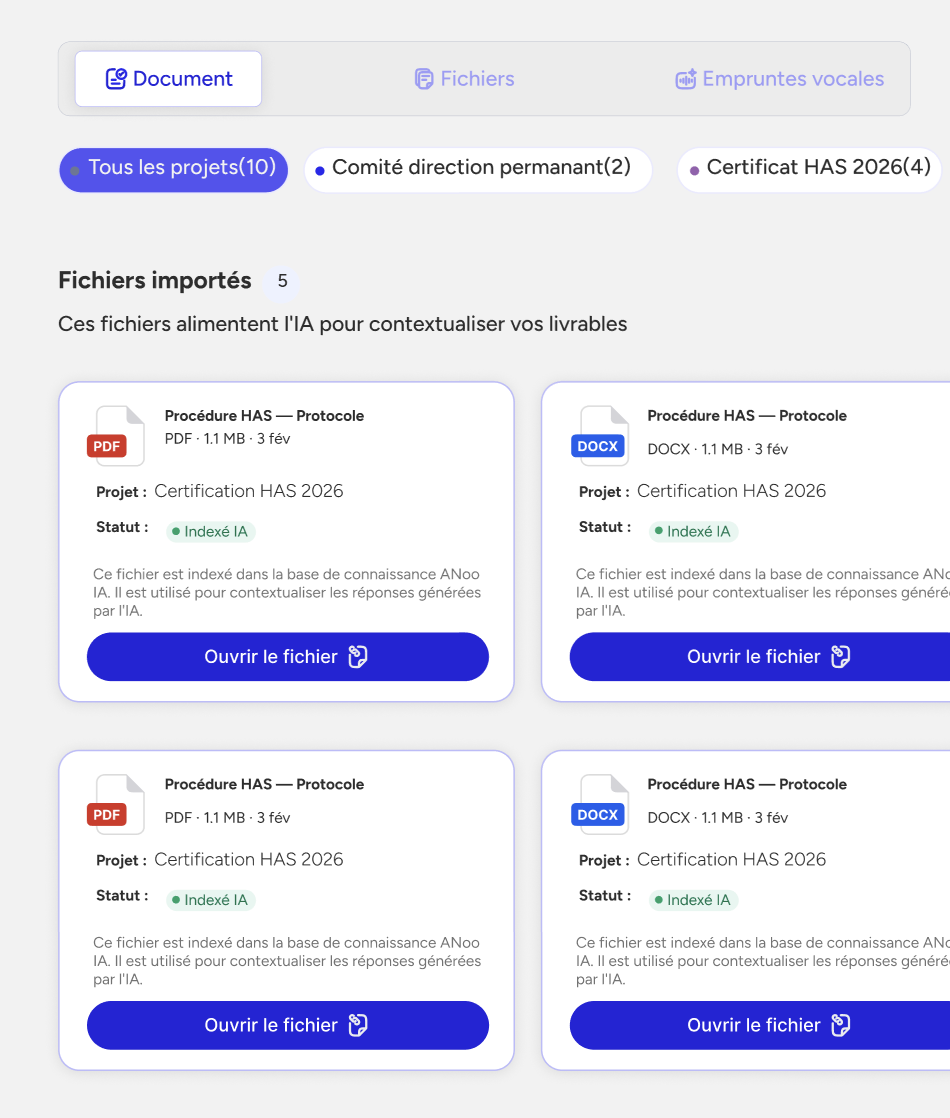
Task: Click the Procédure HAS — Protocole title on first-row PDF card
Action: click(x=264, y=416)
